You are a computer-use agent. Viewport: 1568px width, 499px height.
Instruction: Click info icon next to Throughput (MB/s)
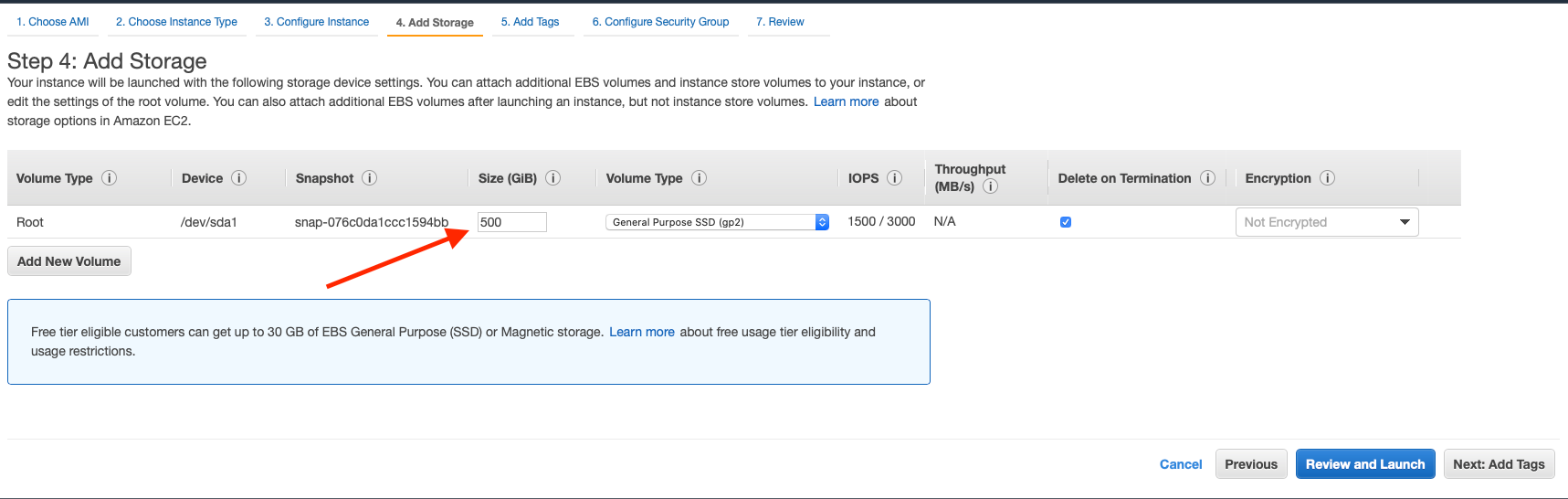click(990, 186)
